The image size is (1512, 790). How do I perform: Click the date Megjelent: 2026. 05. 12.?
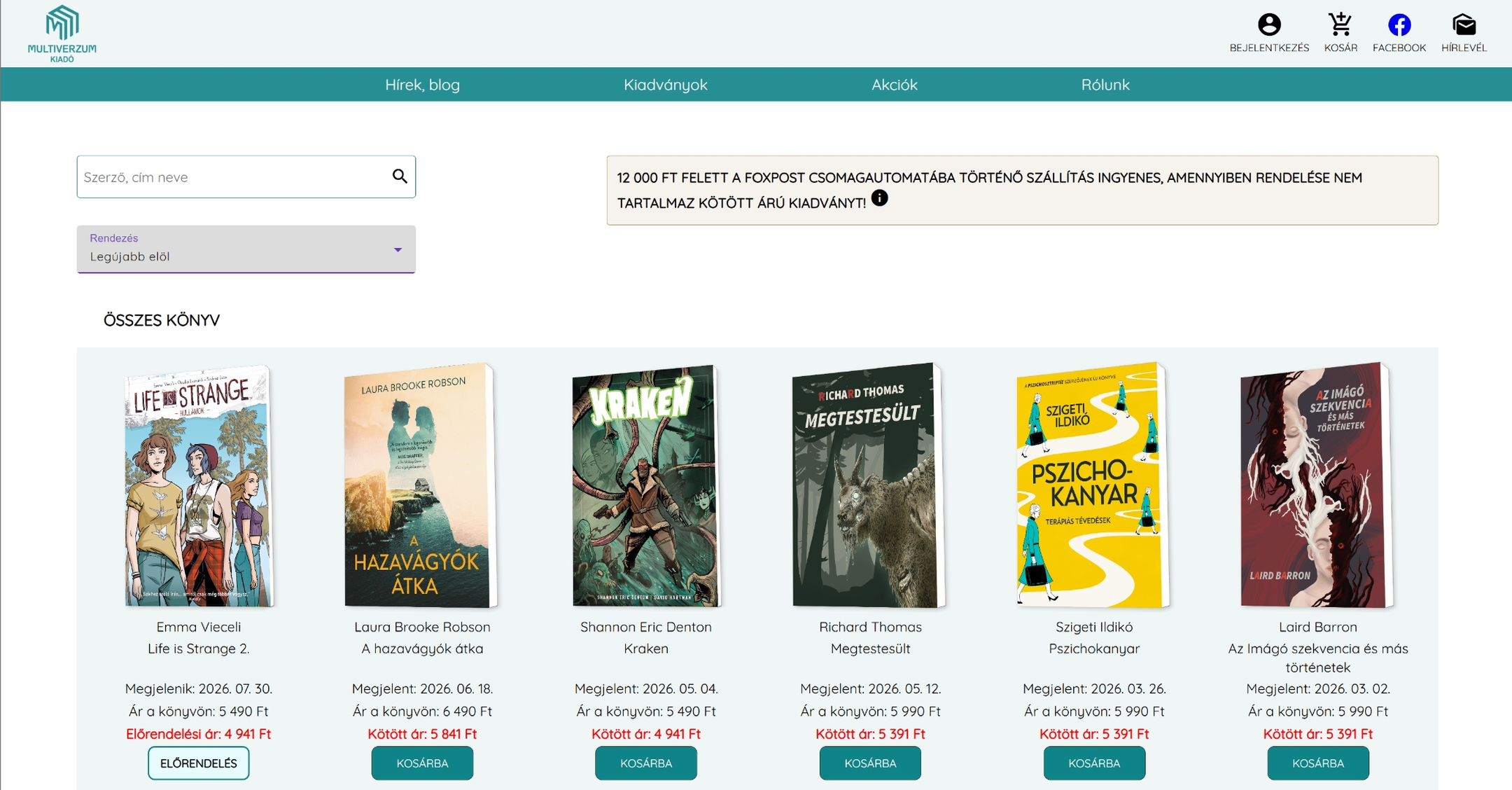tap(870, 688)
